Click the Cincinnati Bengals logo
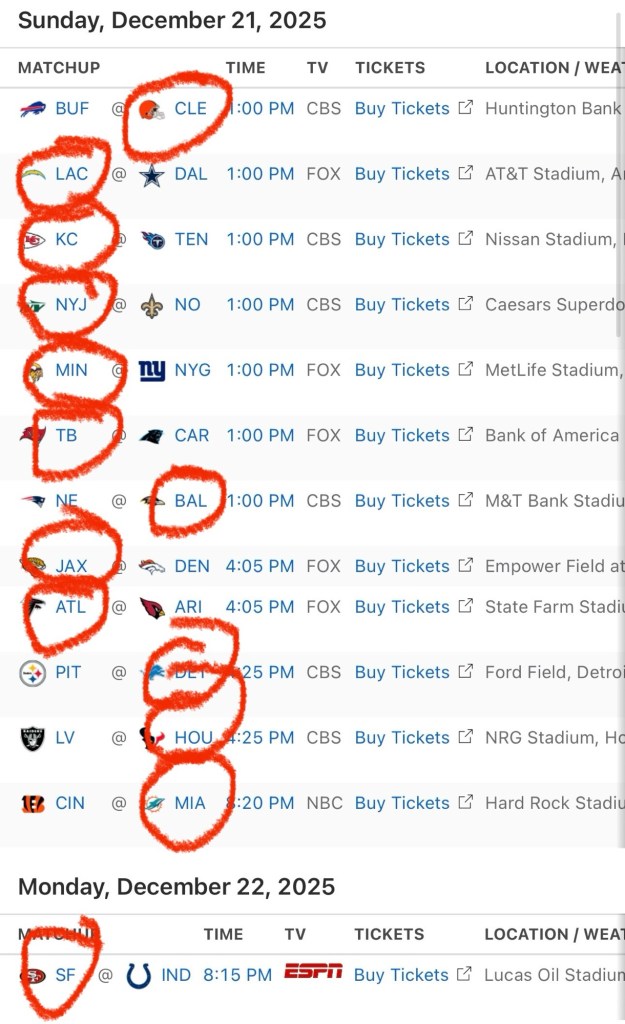The height and width of the screenshot is (1024, 625). click(32, 804)
